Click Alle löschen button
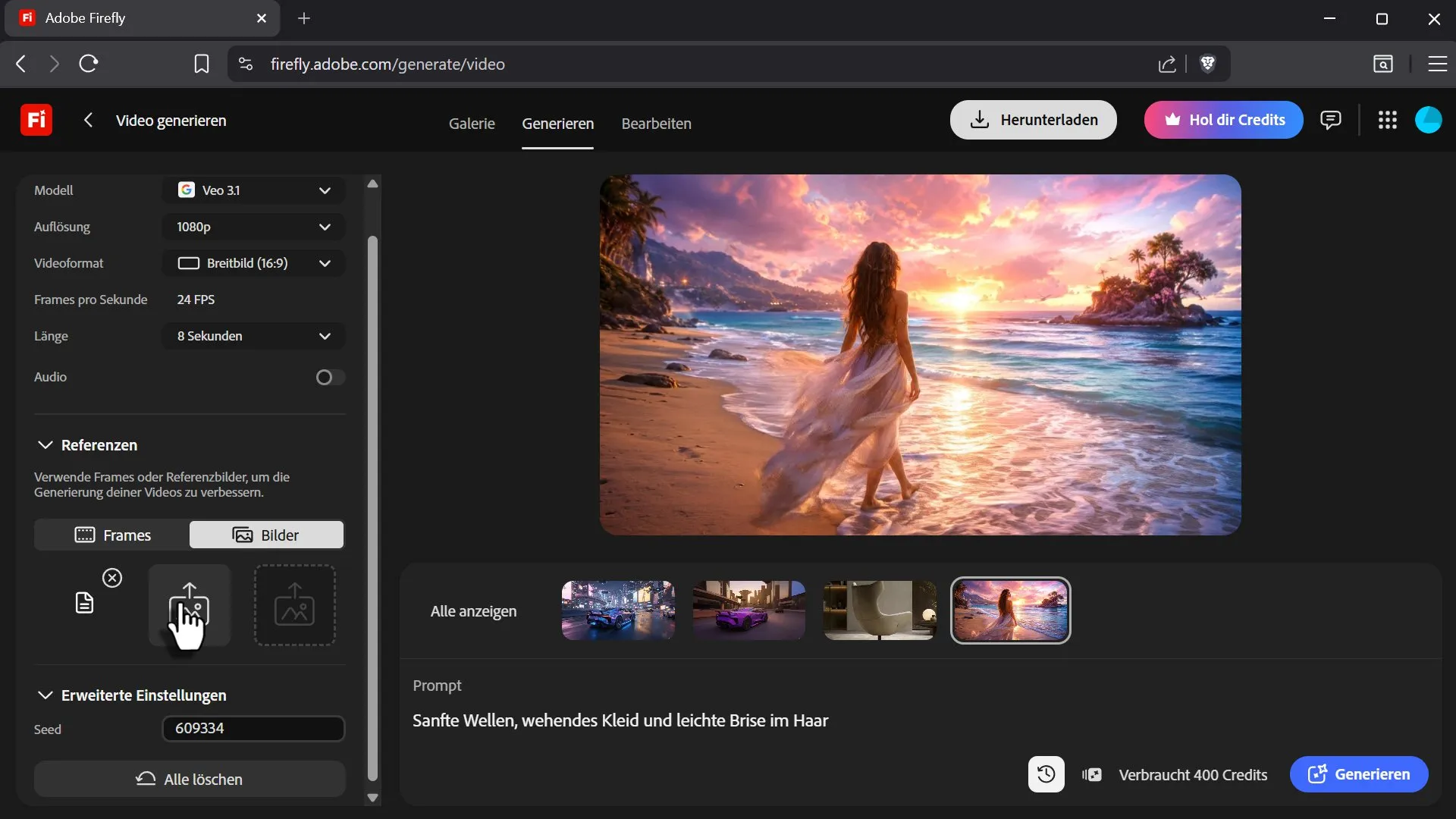The width and height of the screenshot is (1456, 819). coord(190,779)
